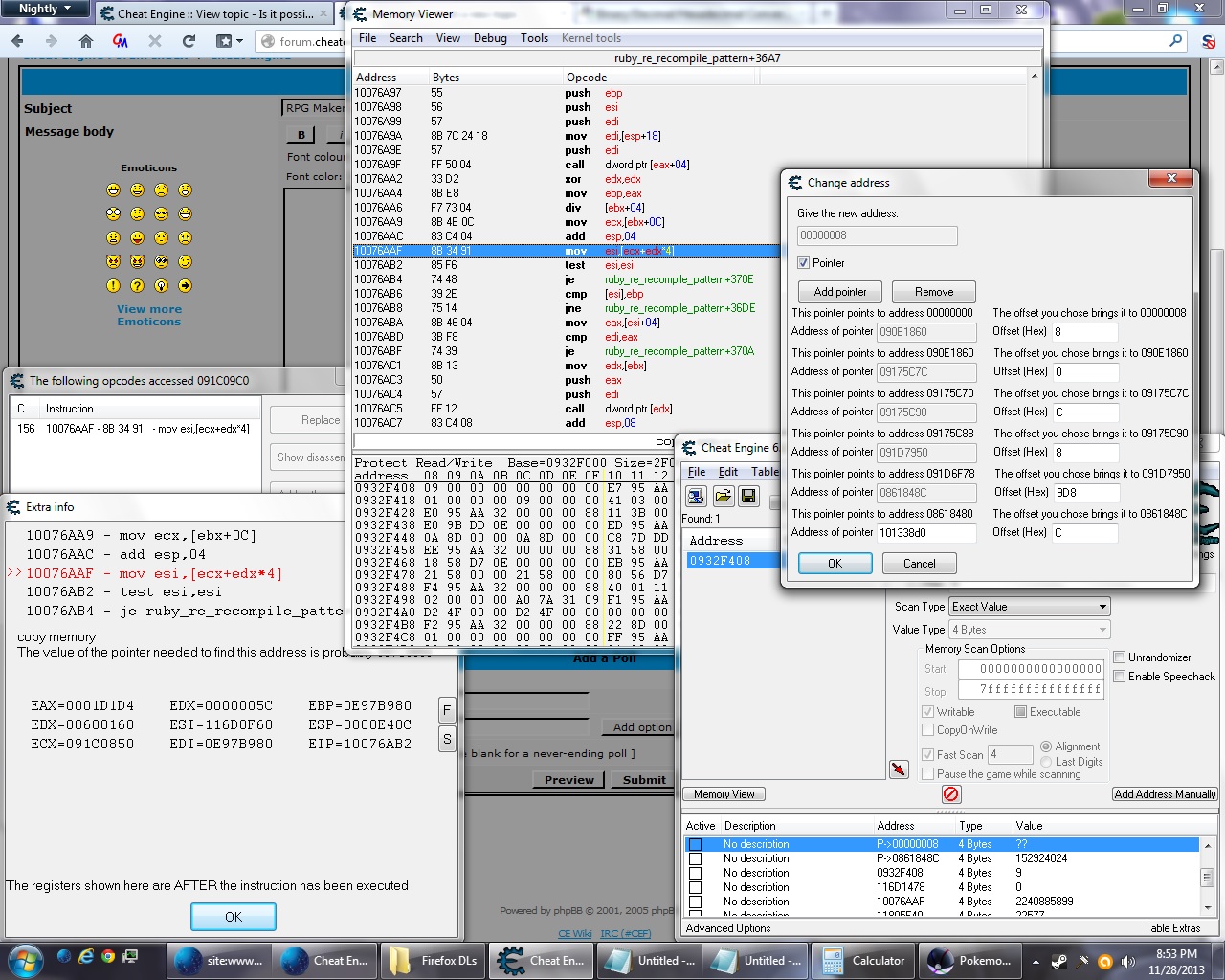
Task: Expand the bookmarks star dropdown in browser
Action: point(239,41)
